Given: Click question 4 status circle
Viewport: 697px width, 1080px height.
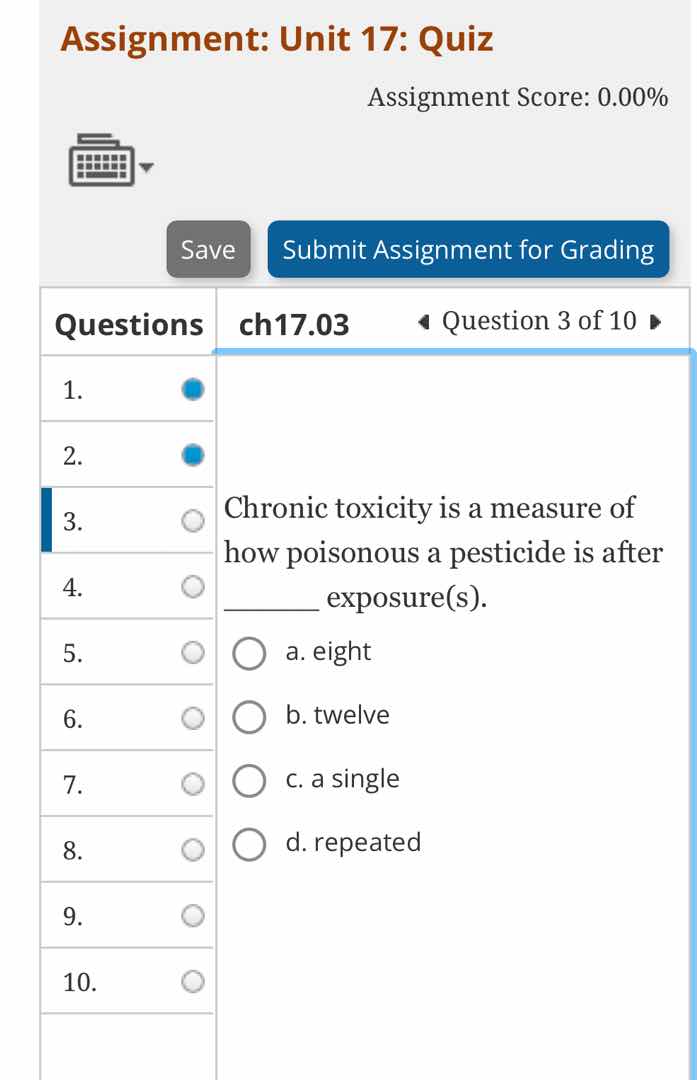Looking at the screenshot, I should click(193, 586).
